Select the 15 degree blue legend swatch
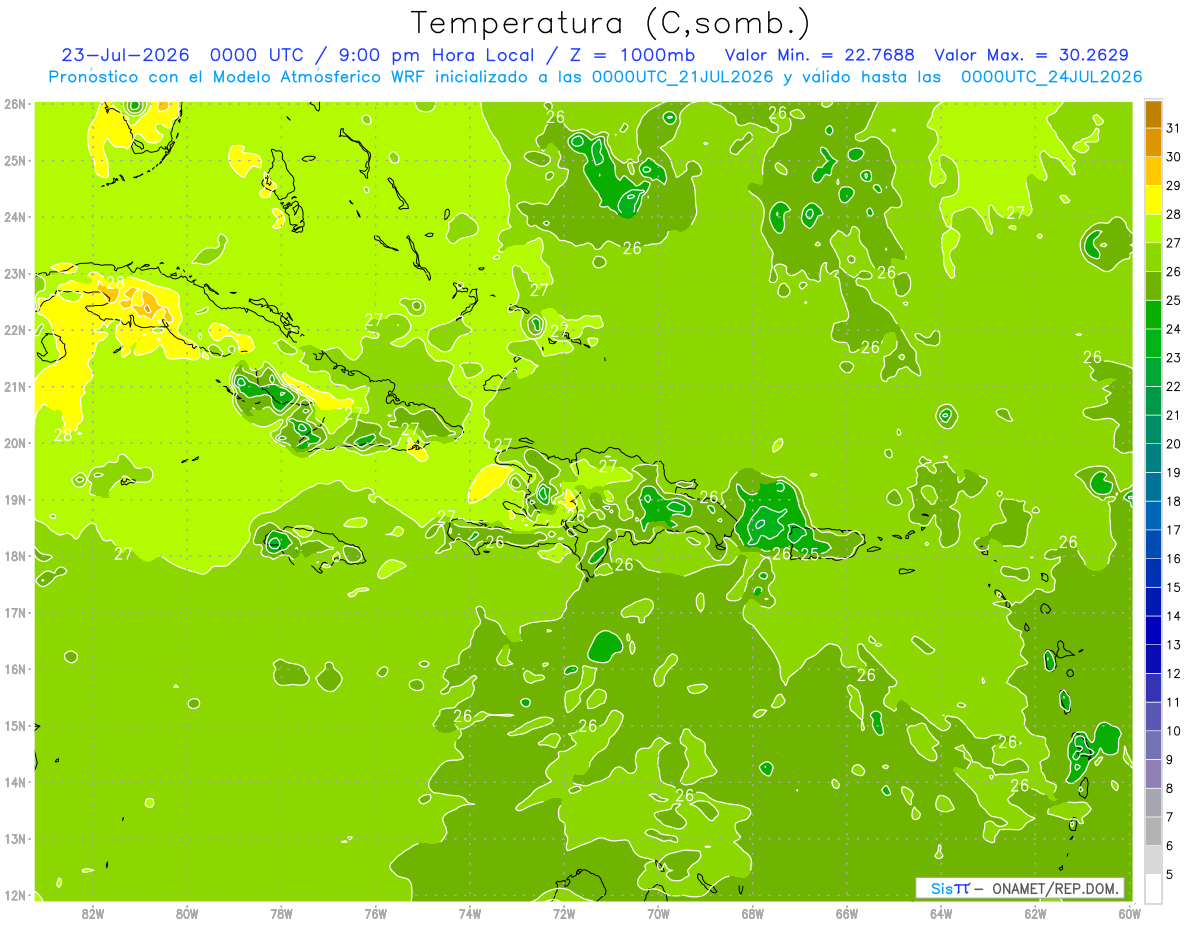This screenshot has width=1200, height=927. point(1152,573)
